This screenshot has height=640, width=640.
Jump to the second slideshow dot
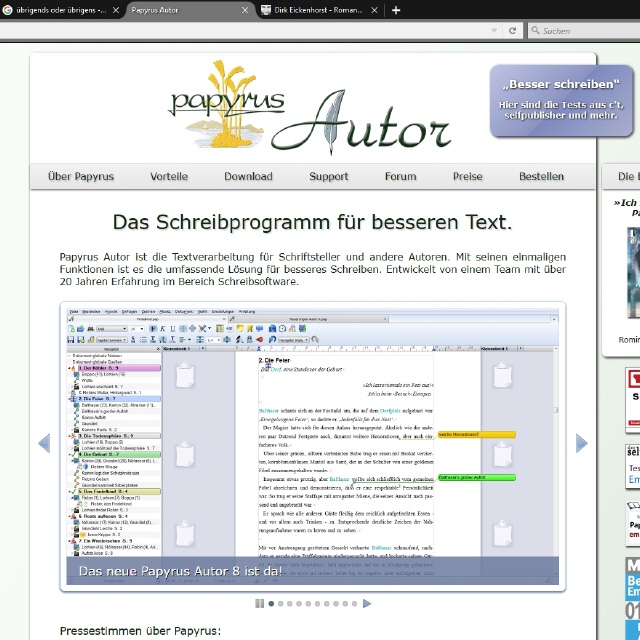pos(280,604)
